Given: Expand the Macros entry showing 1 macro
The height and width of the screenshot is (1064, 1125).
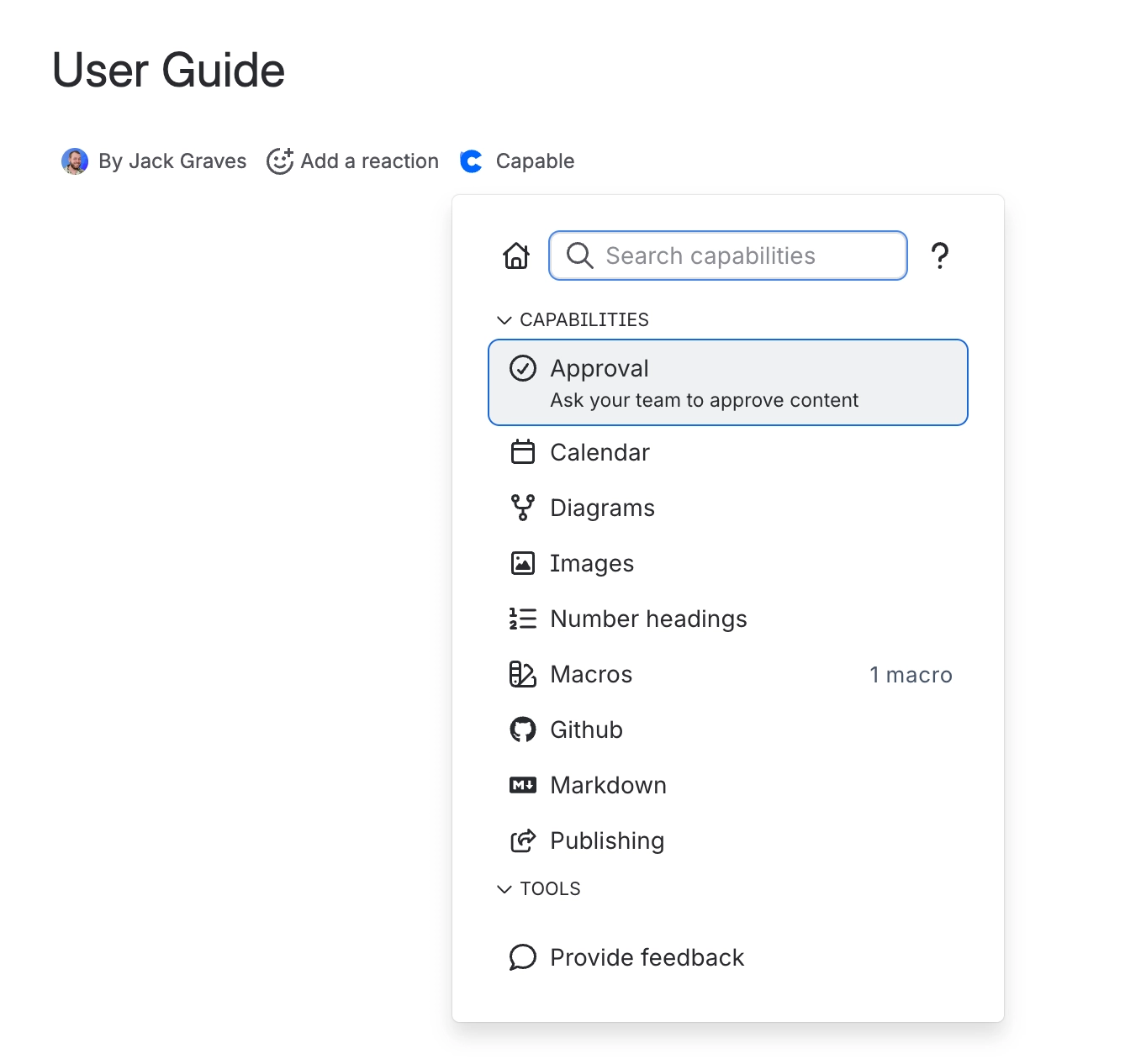Looking at the screenshot, I should [x=911, y=674].
